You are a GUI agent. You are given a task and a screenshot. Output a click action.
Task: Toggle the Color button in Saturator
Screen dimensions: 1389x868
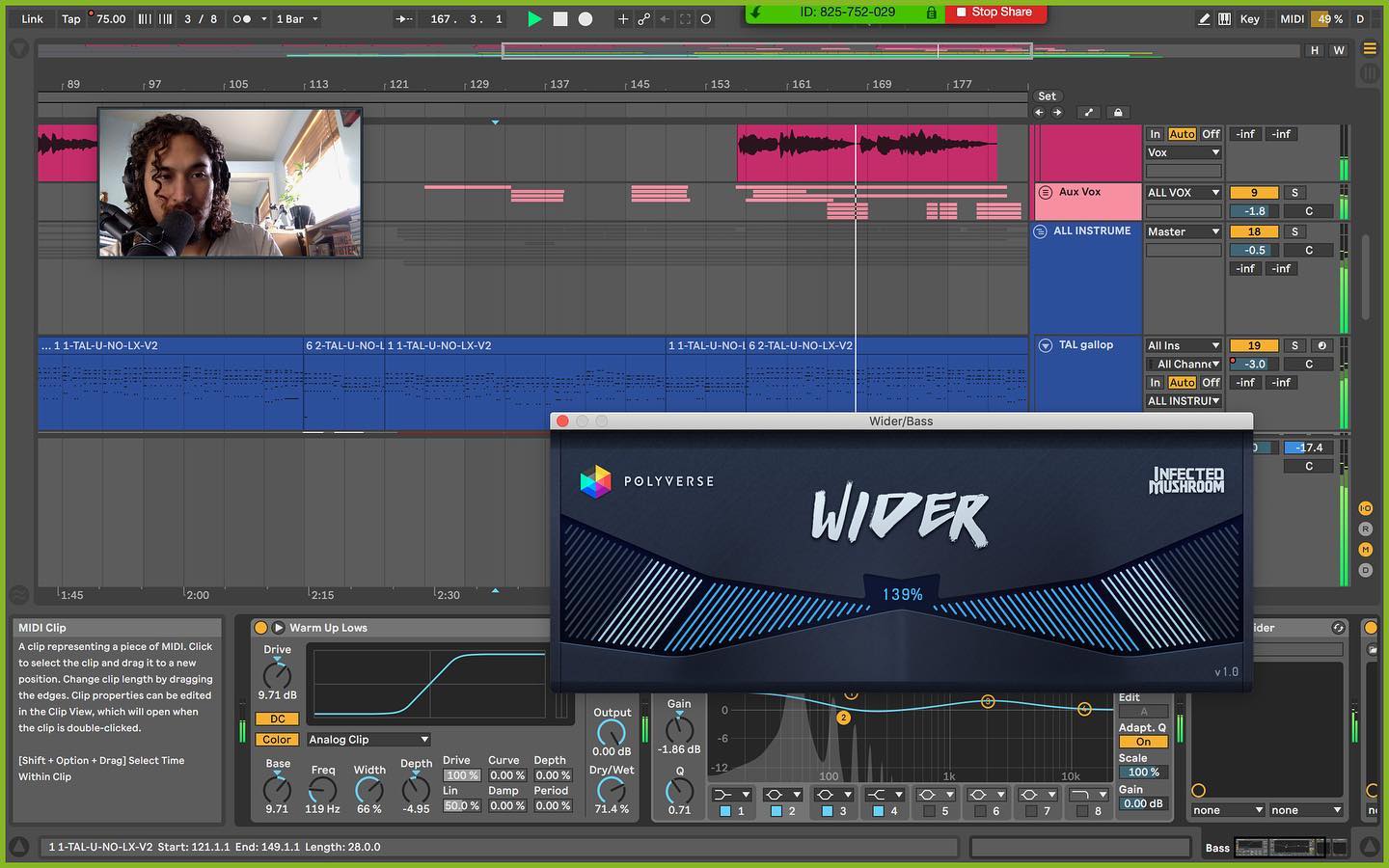[x=277, y=740]
